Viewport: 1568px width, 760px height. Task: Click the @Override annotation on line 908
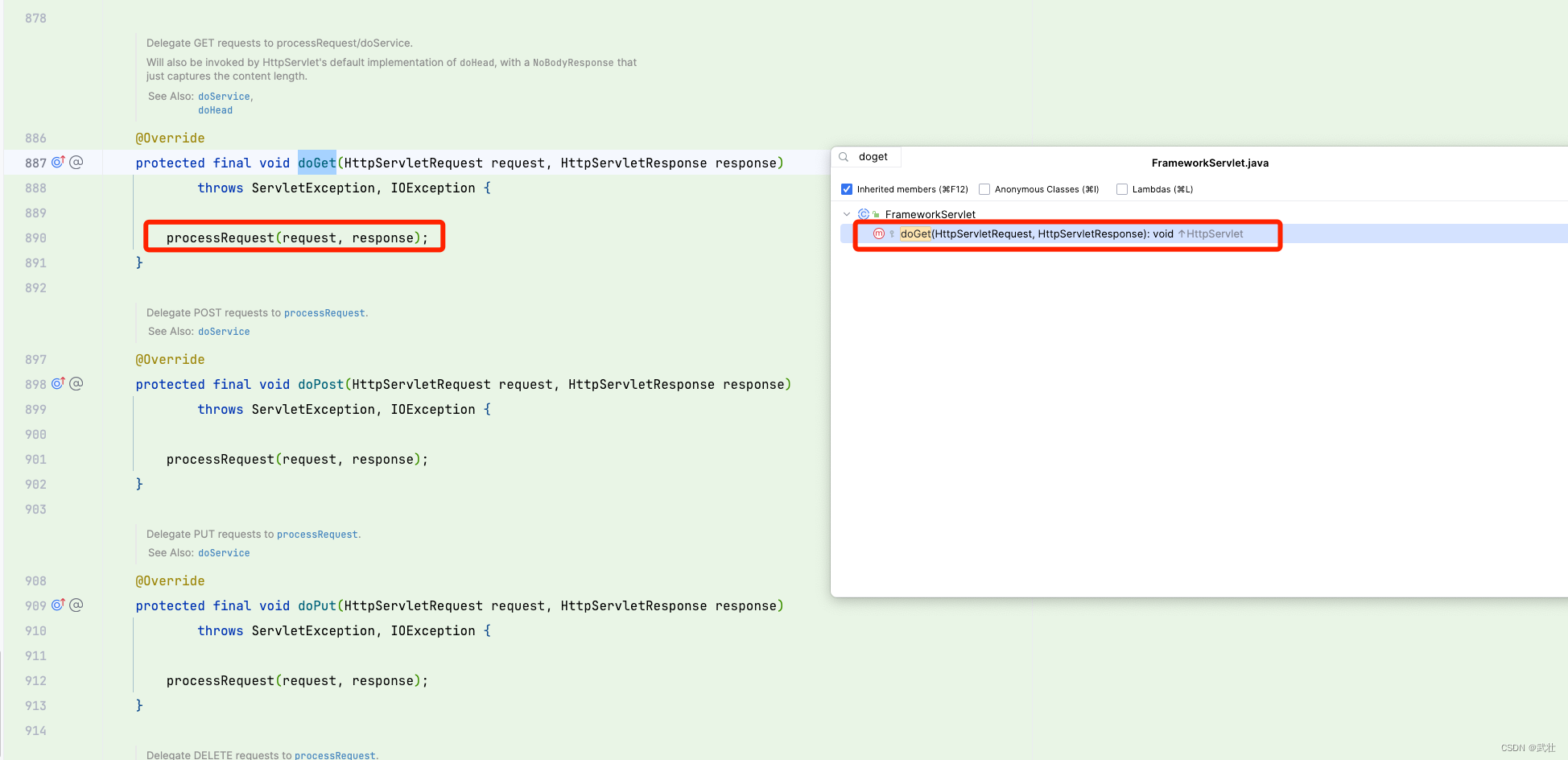pos(170,580)
